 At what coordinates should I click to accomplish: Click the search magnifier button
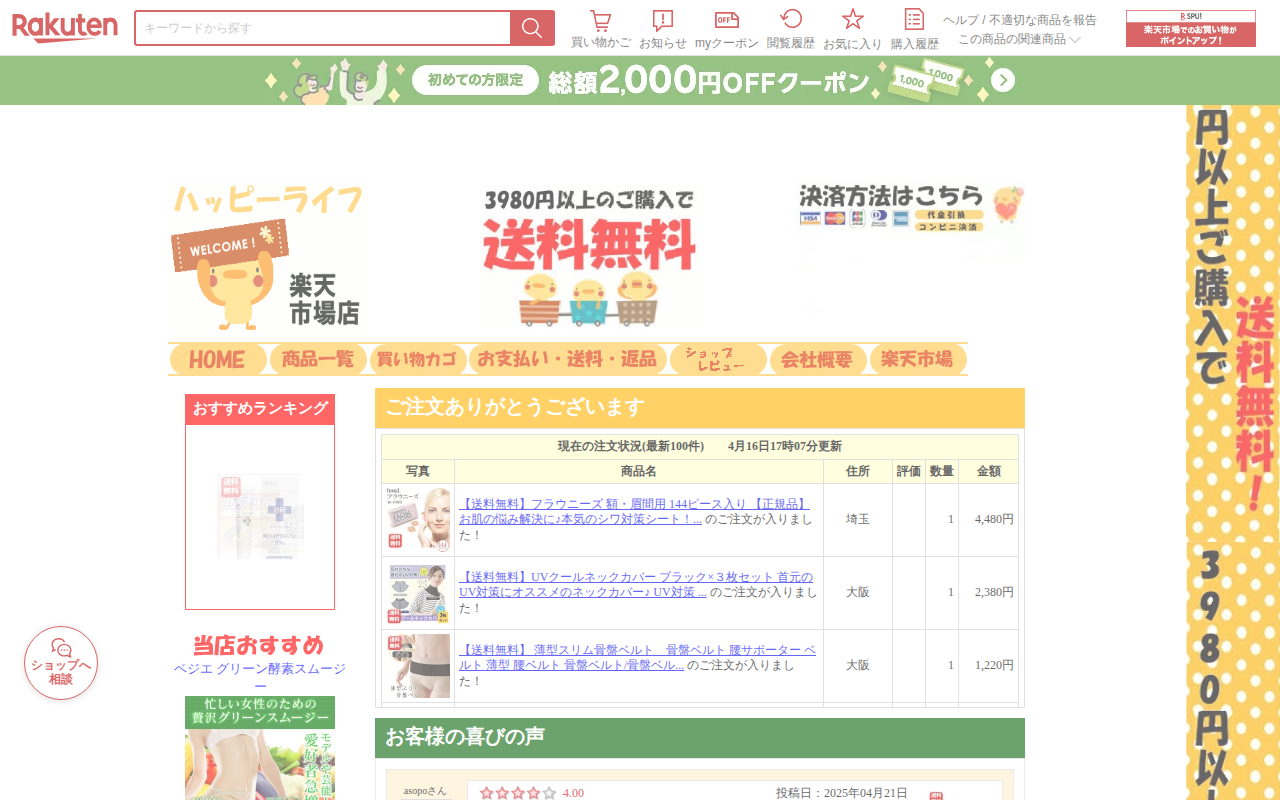pos(532,28)
